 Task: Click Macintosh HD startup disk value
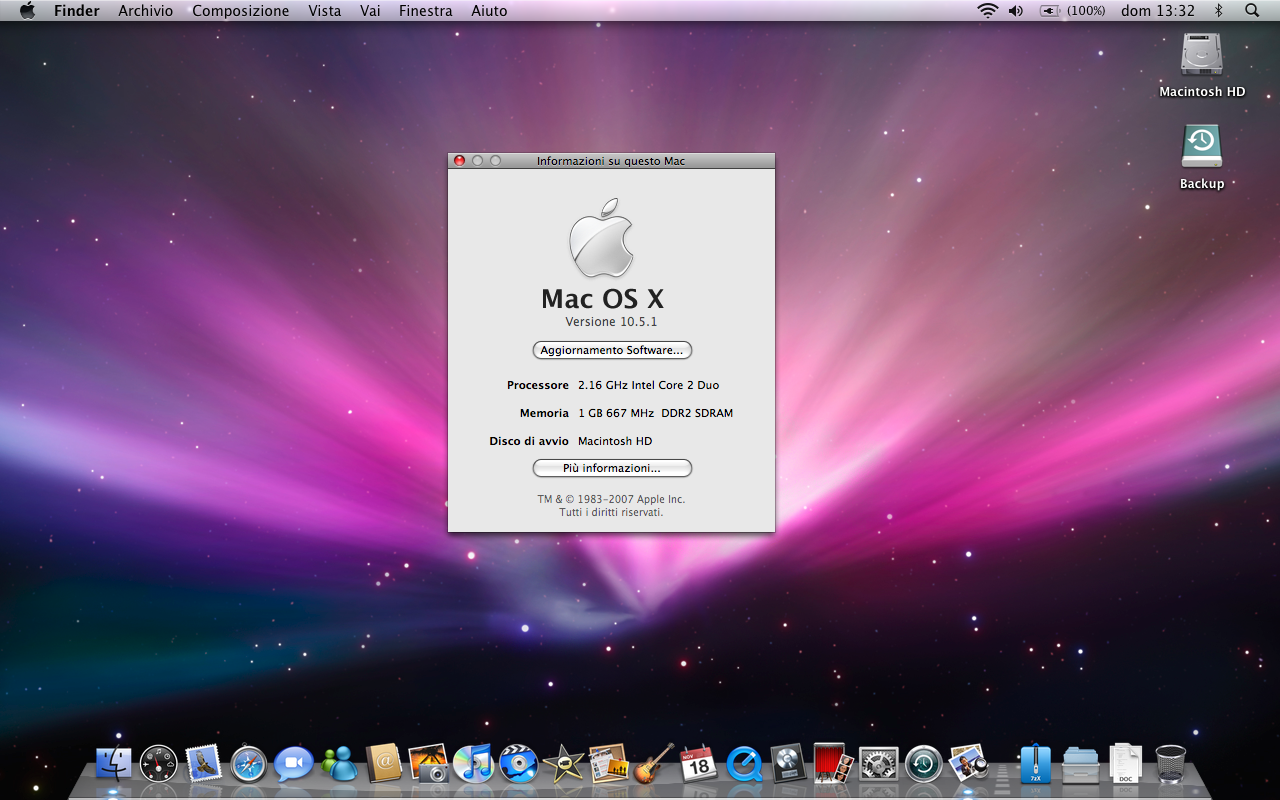pos(615,441)
